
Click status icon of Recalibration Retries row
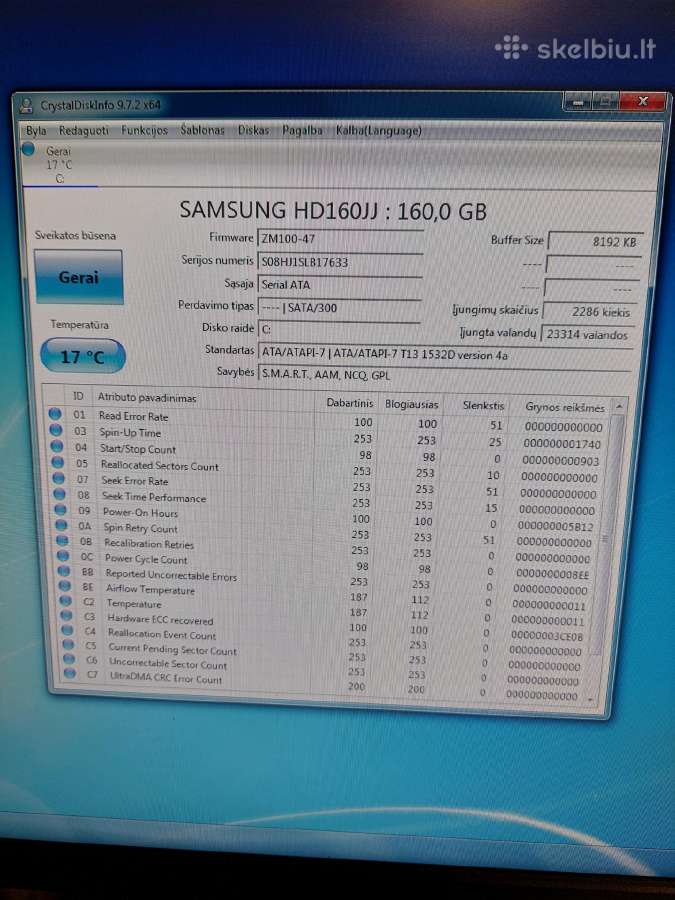click(x=62, y=540)
